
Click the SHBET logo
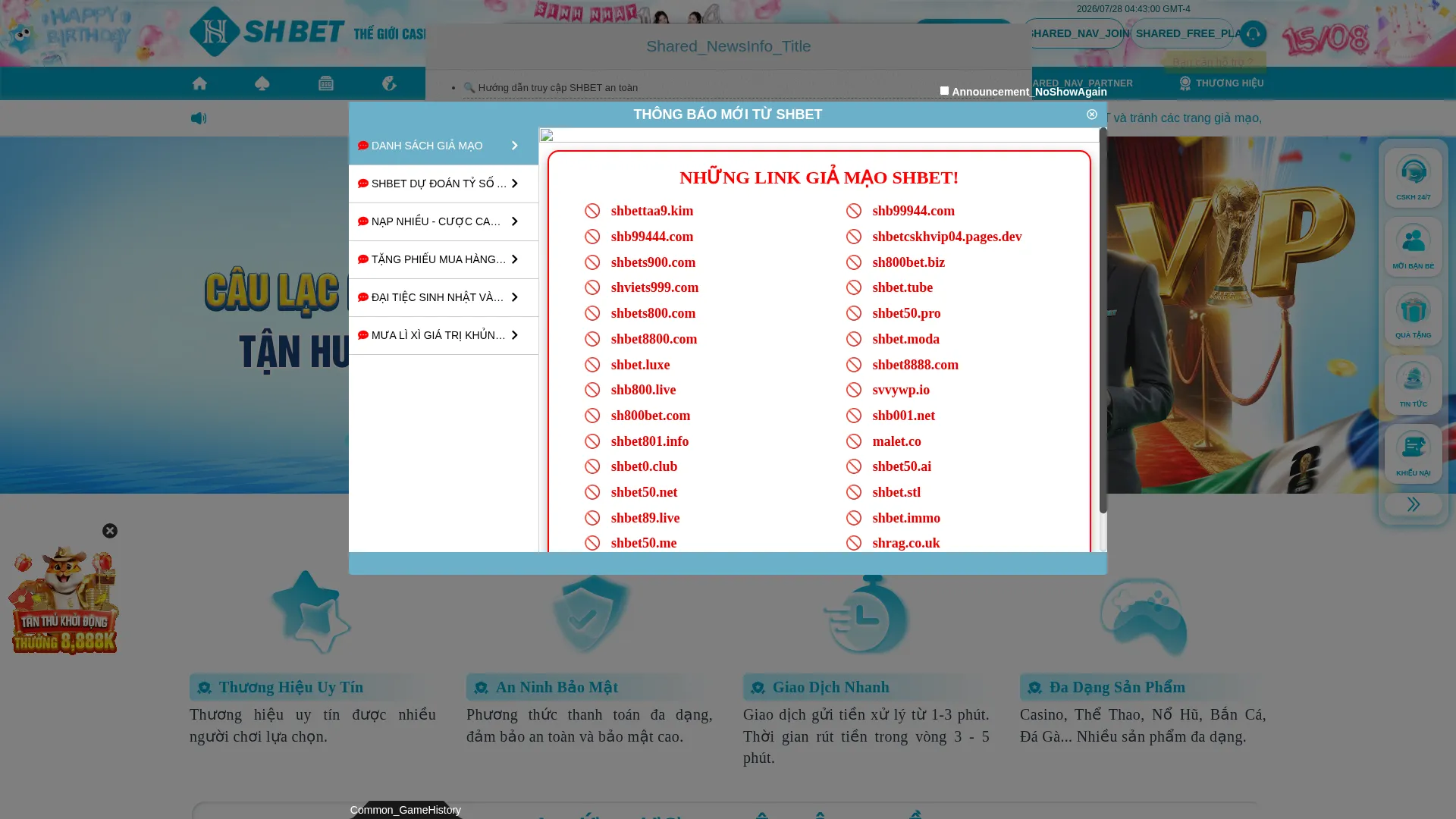click(267, 32)
